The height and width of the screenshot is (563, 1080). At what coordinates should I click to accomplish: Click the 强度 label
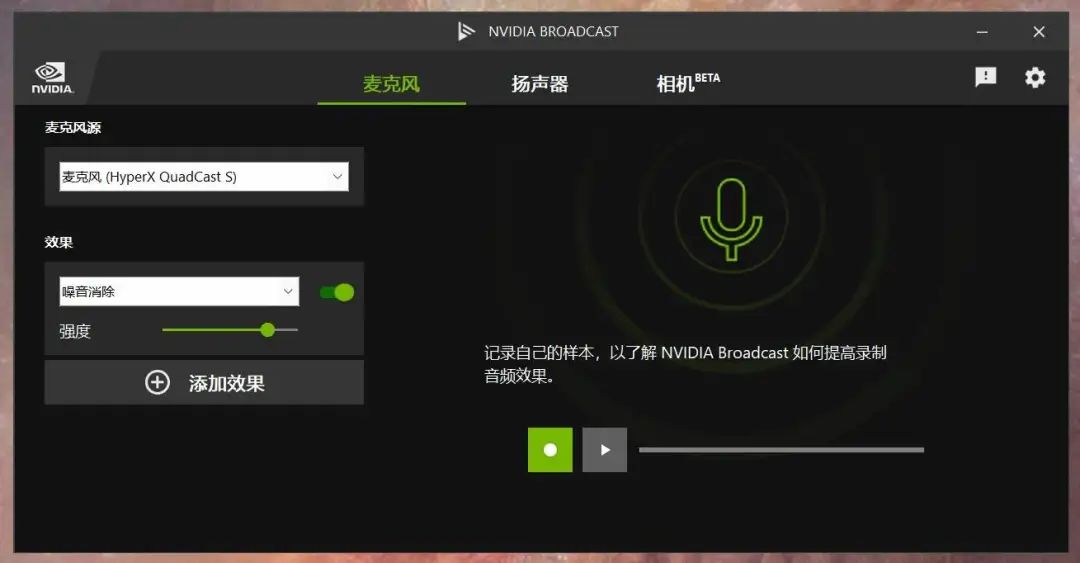[75, 331]
